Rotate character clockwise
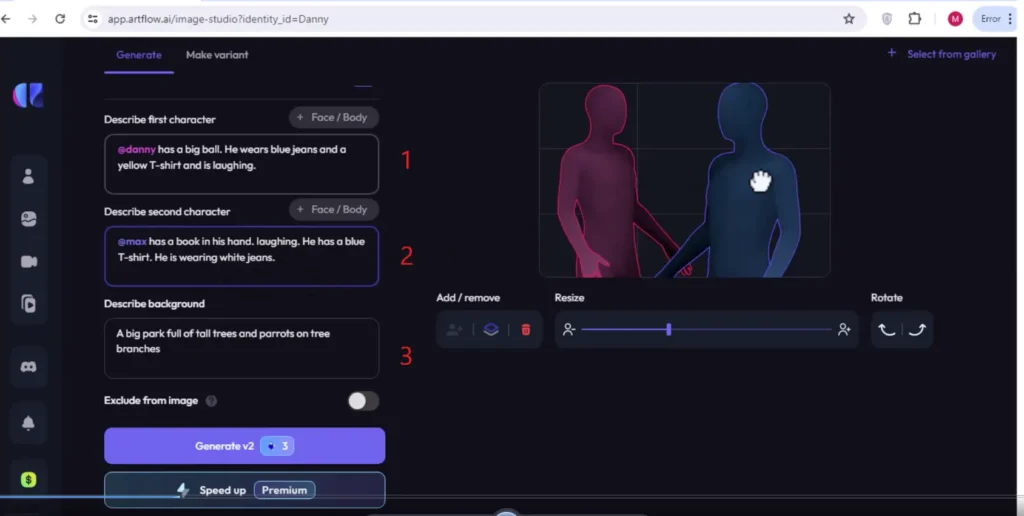Image resolution: width=1024 pixels, height=516 pixels. click(x=917, y=329)
